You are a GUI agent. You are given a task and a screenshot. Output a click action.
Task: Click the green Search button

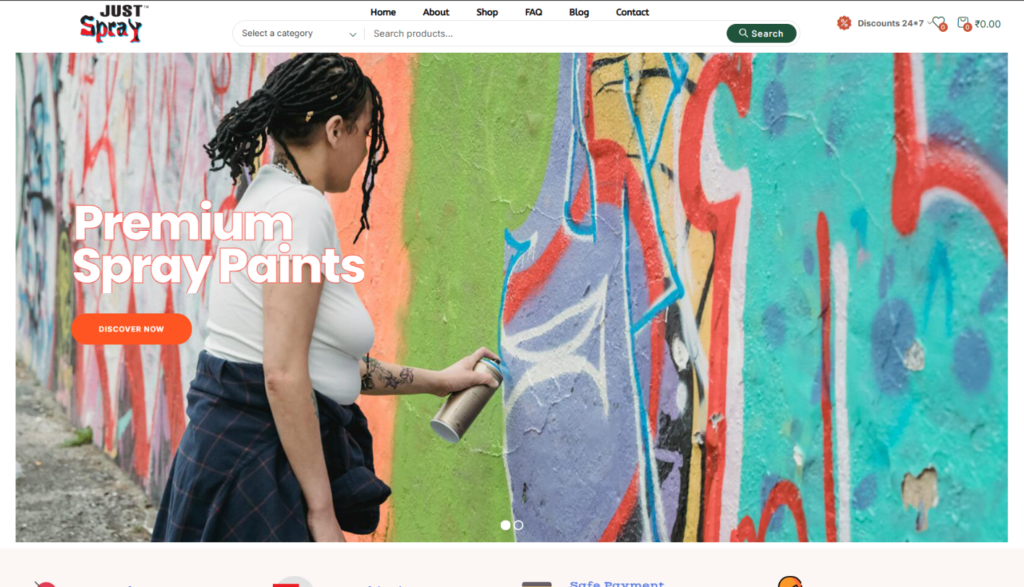761,33
